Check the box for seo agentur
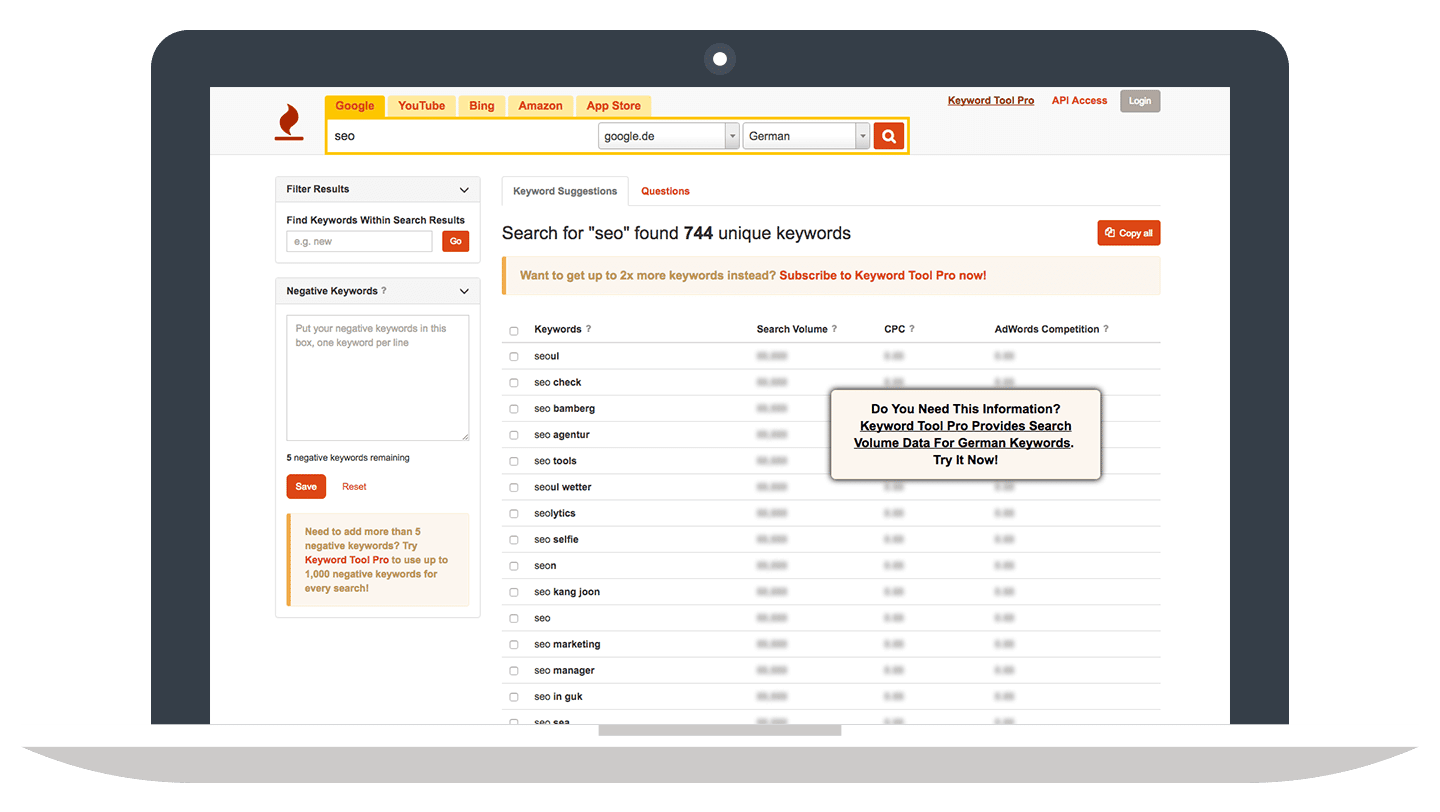Image resolution: width=1440 pixels, height=812 pixels. 514,435
